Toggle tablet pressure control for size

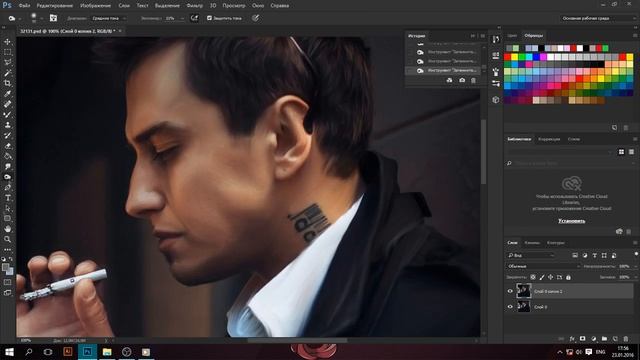pyautogui.click(x=256, y=18)
